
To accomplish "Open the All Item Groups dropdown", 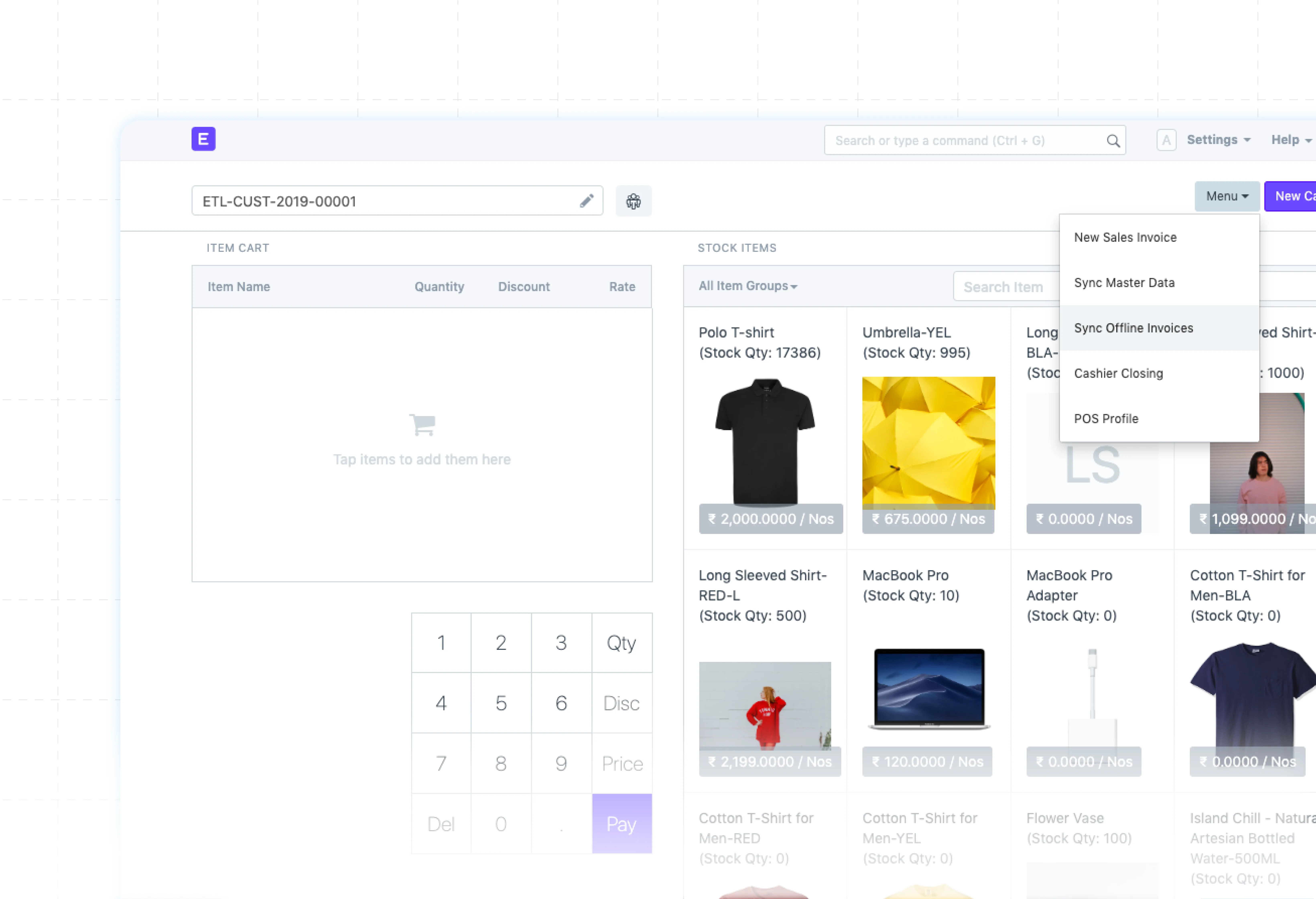I will coord(747,286).
